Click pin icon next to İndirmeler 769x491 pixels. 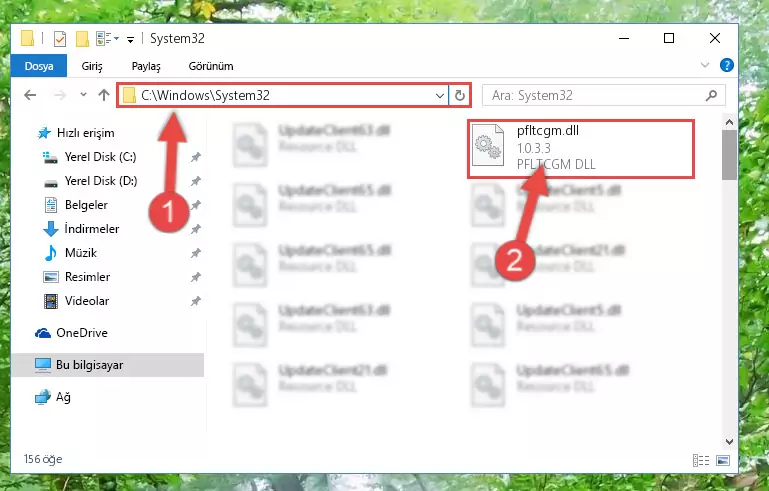(196, 229)
